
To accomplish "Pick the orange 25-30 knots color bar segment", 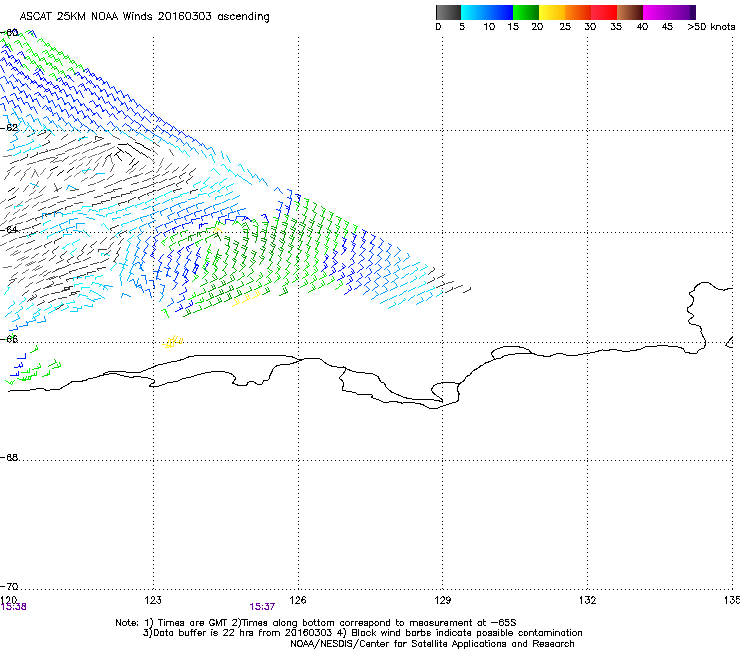I will click(578, 12).
